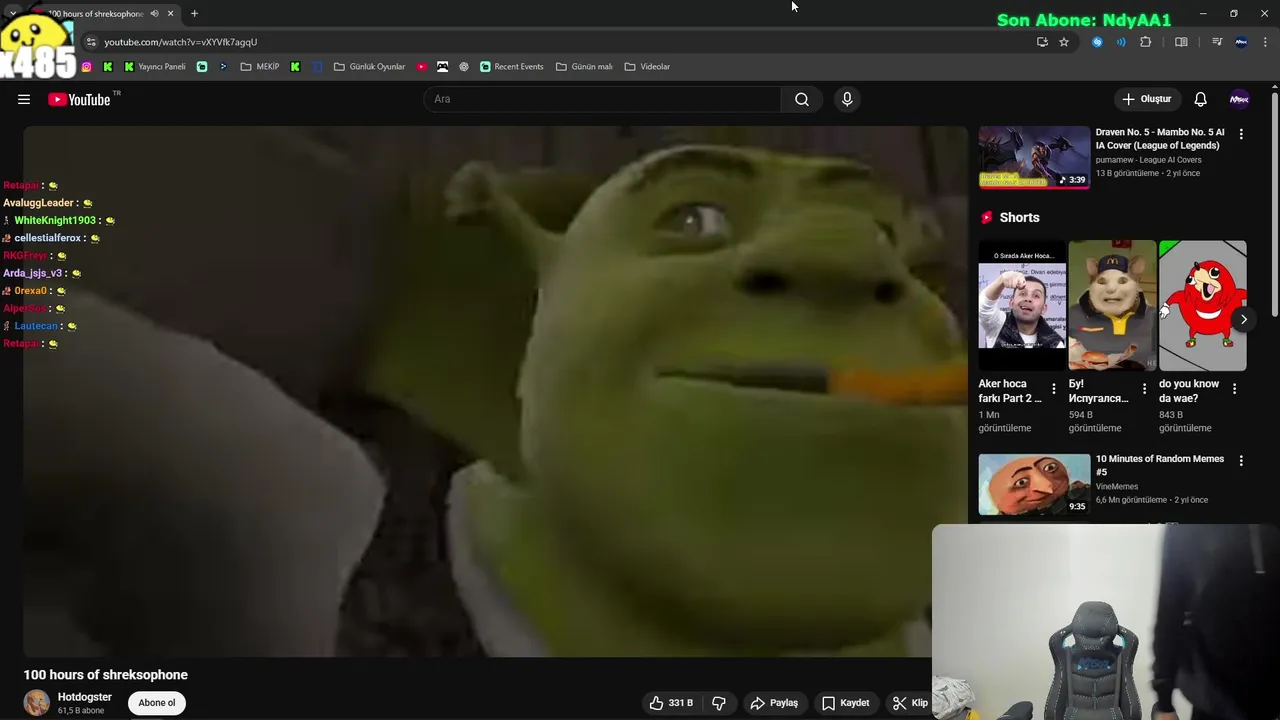Like the video (331 B)

coord(671,703)
